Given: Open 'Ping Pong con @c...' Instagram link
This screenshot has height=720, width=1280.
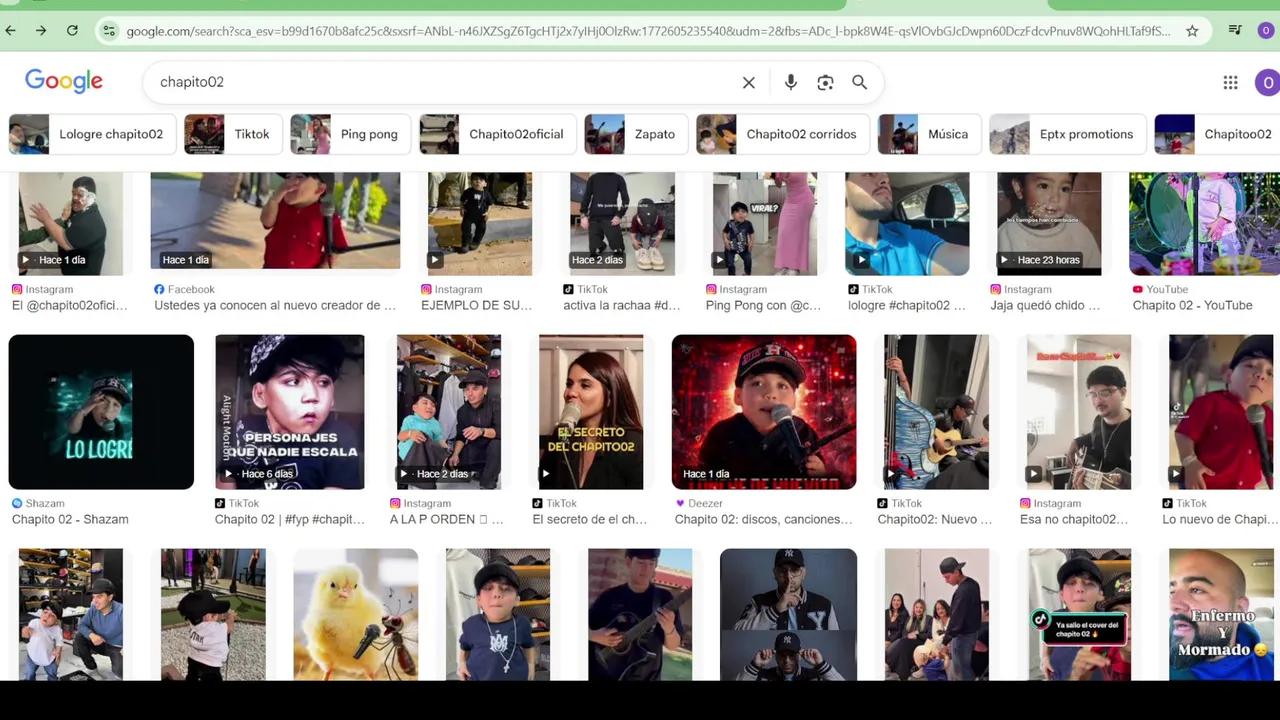Looking at the screenshot, I should [763, 305].
